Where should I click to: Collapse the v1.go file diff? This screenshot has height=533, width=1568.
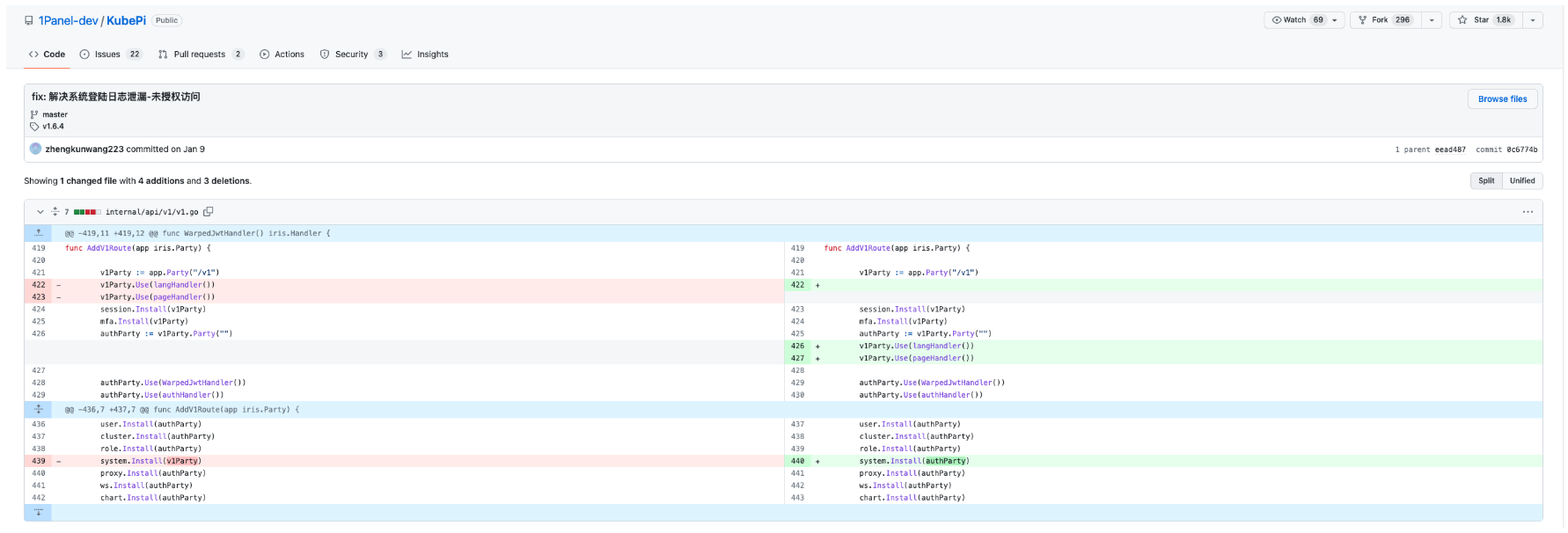tap(40, 212)
